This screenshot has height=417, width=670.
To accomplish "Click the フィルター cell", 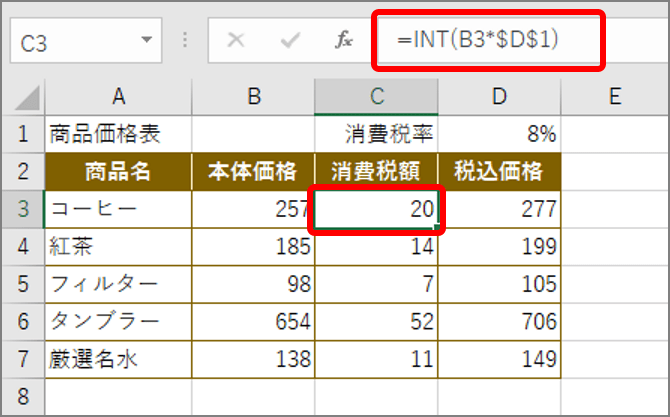I will (118, 284).
